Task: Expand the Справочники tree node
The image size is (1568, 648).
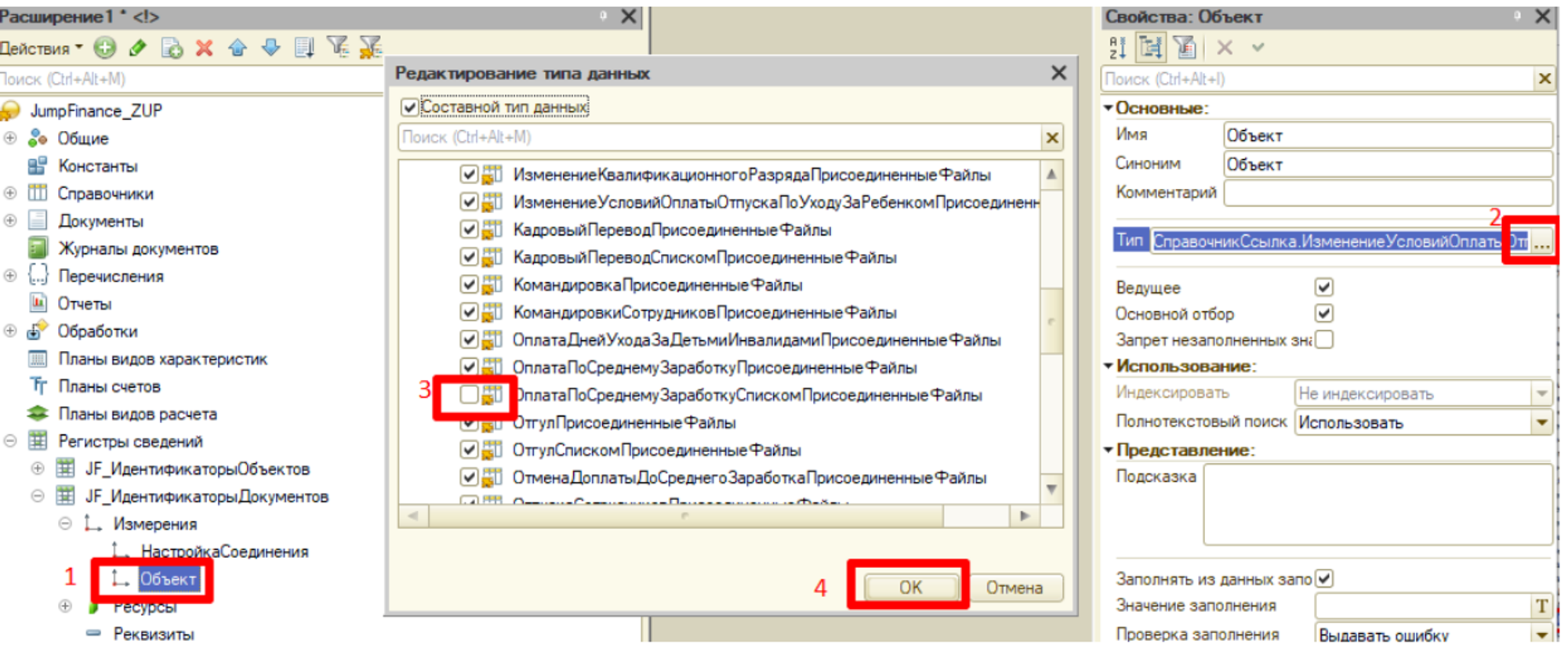Action: point(10,193)
